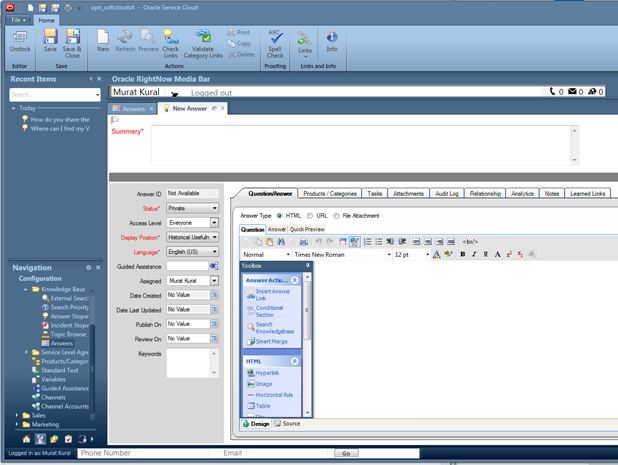Select the URL answer type radio button
Screen dimensions: 618x465
pos(311,215)
